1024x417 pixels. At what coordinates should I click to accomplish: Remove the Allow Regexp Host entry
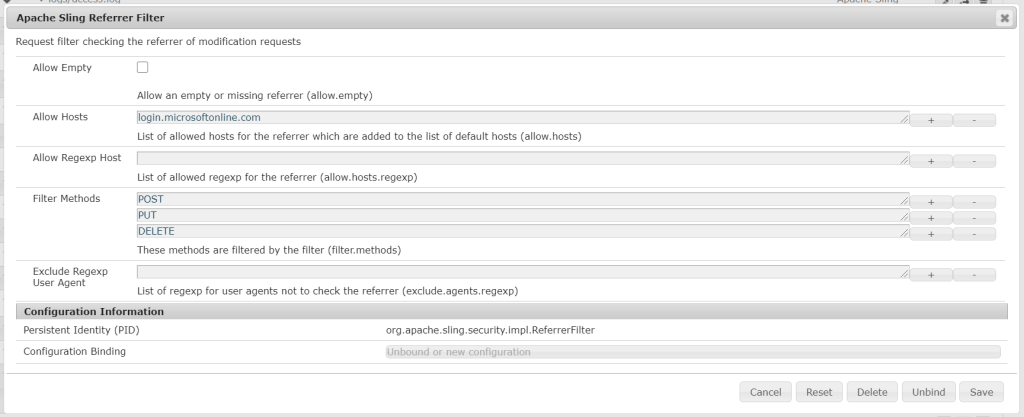click(x=974, y=160)
